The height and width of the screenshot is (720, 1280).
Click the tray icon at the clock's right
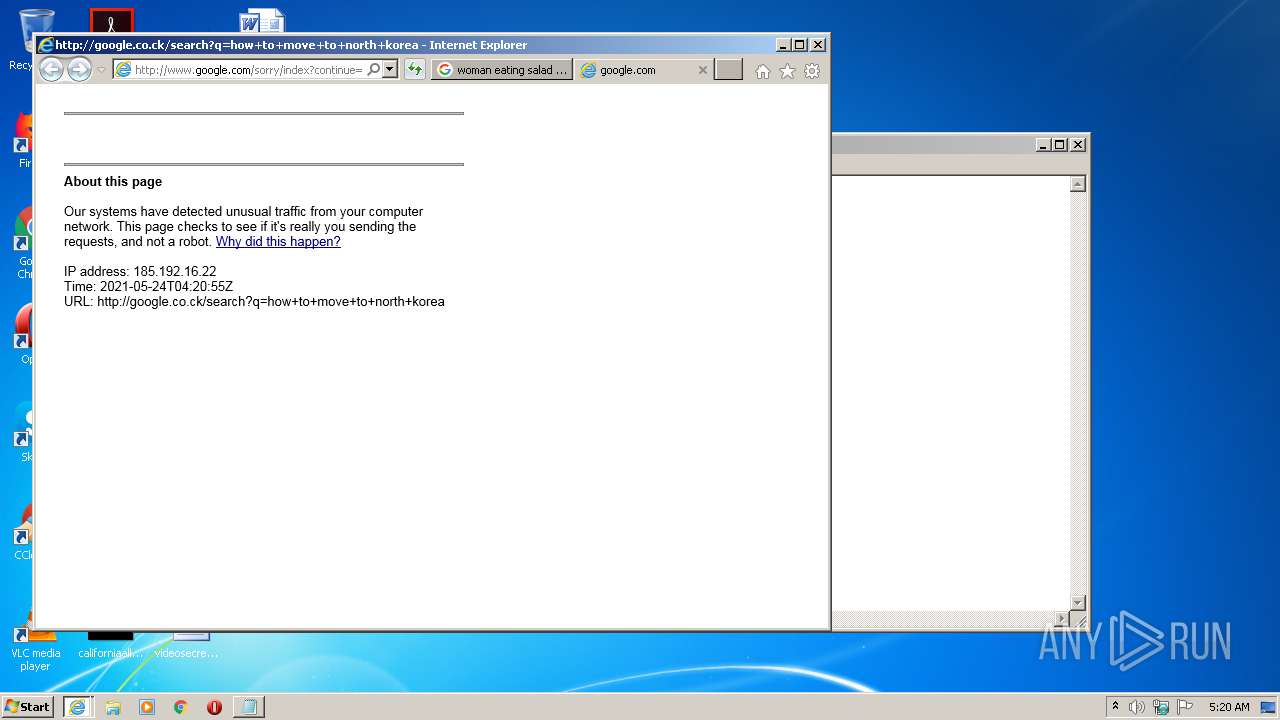(1268, 707)
